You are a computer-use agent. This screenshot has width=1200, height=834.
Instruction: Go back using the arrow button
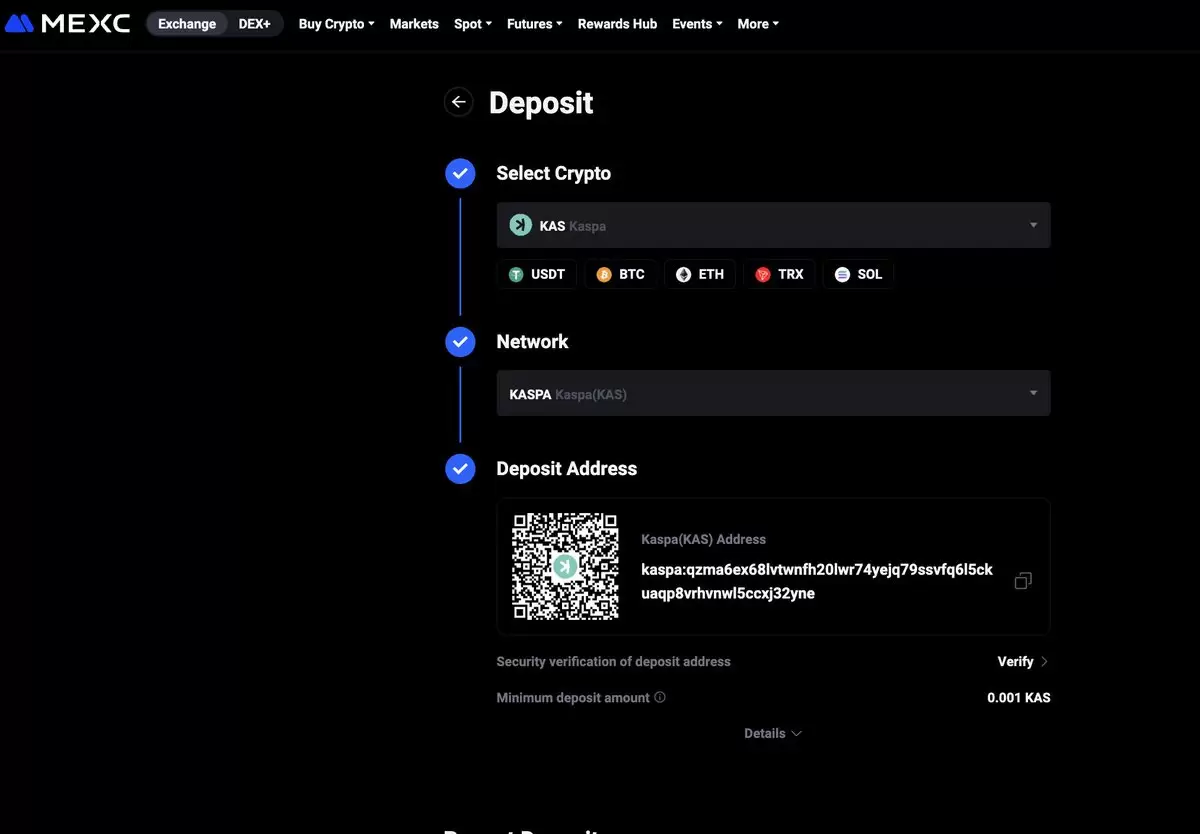pos(458,102)
